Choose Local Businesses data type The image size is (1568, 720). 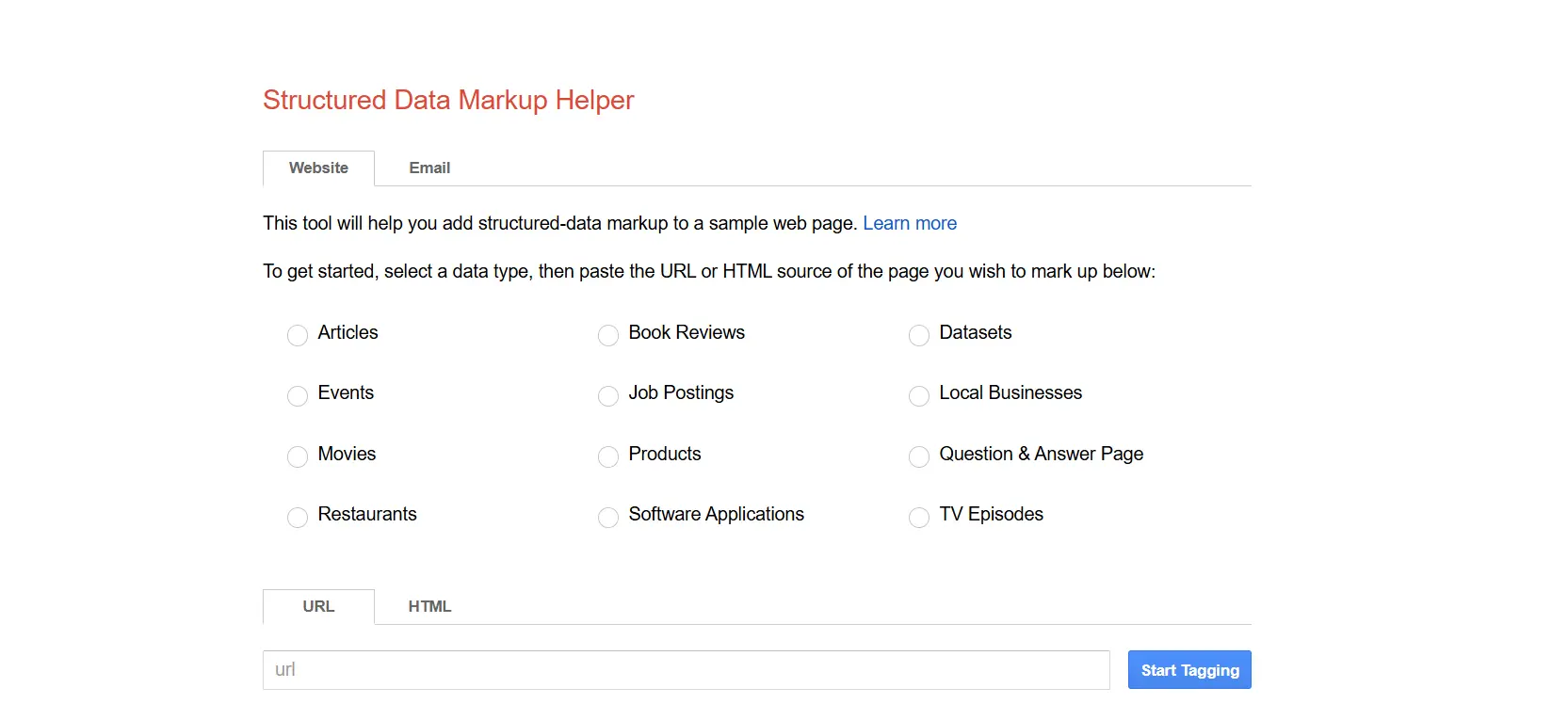pyautogui.click(x=919, y=395)
